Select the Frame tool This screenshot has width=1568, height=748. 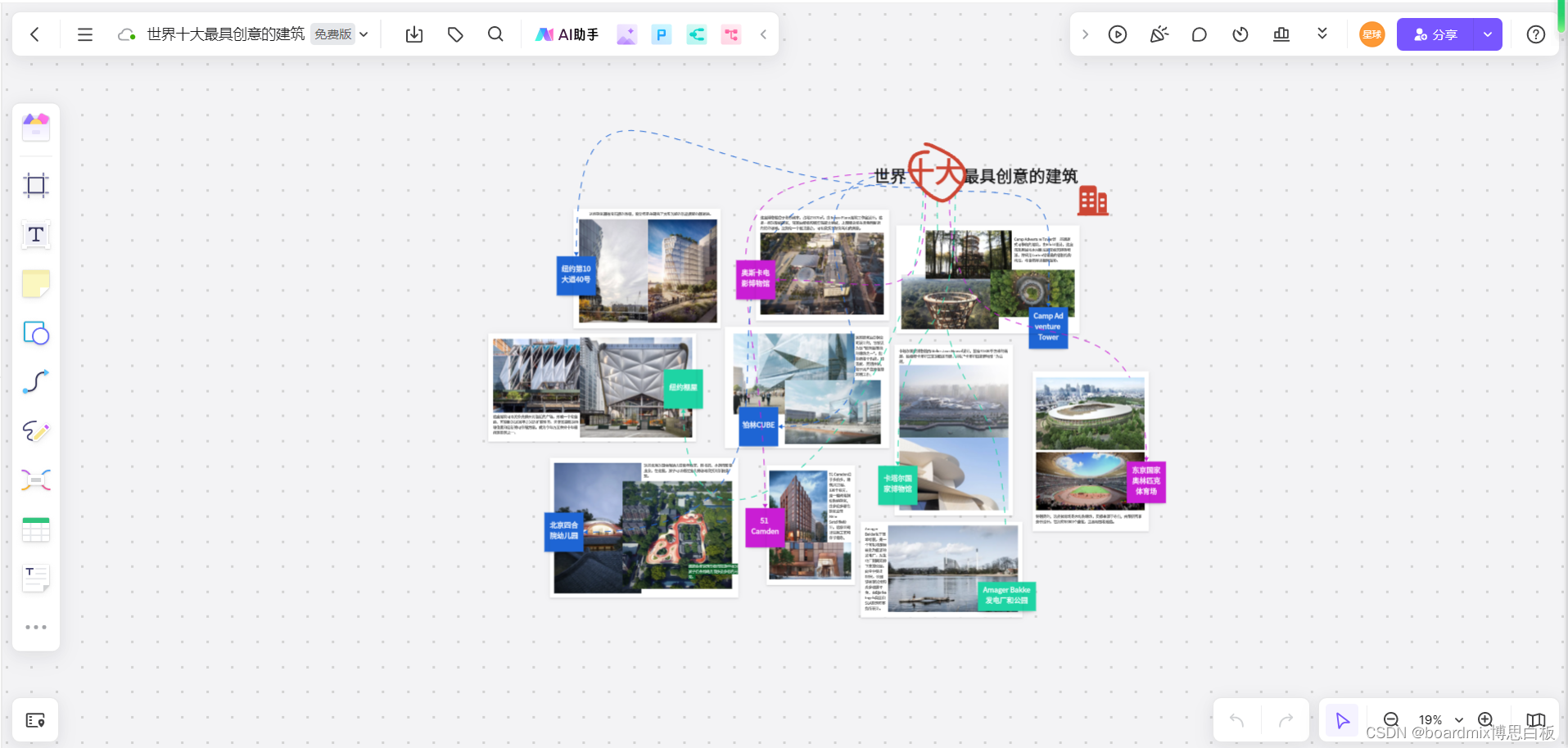[36, 185]
